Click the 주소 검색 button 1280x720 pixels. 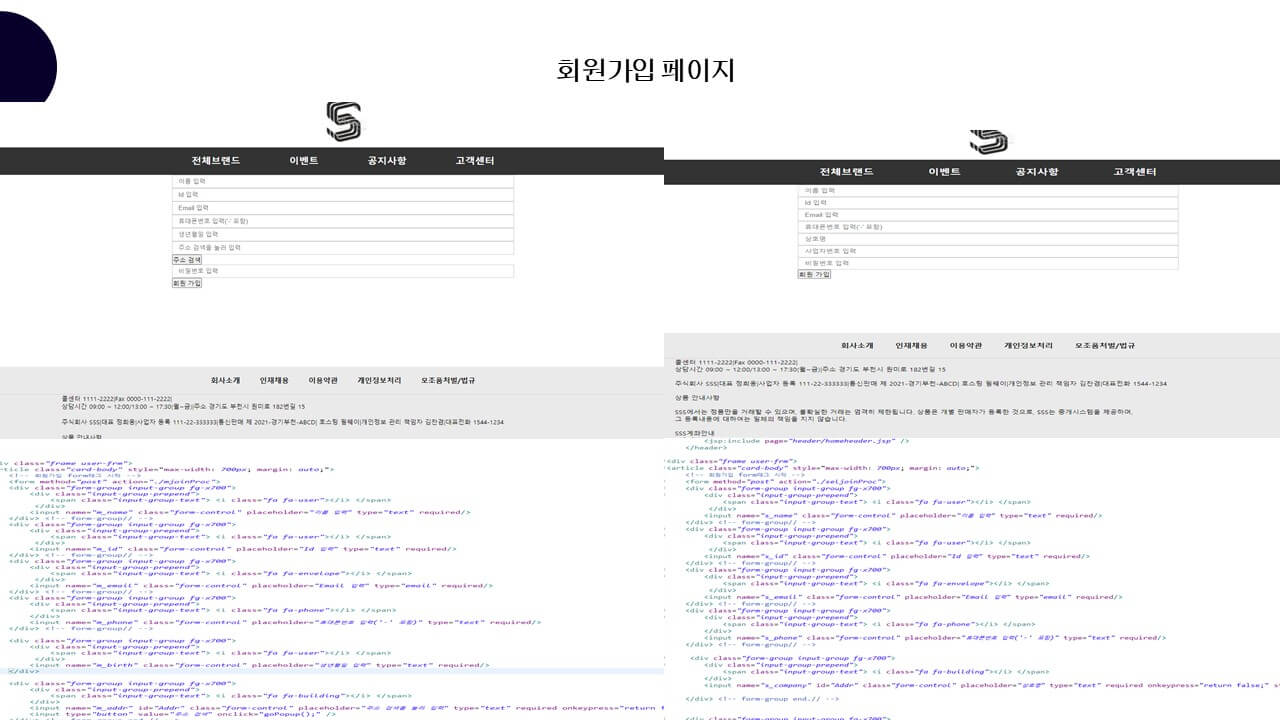[187, 259]
